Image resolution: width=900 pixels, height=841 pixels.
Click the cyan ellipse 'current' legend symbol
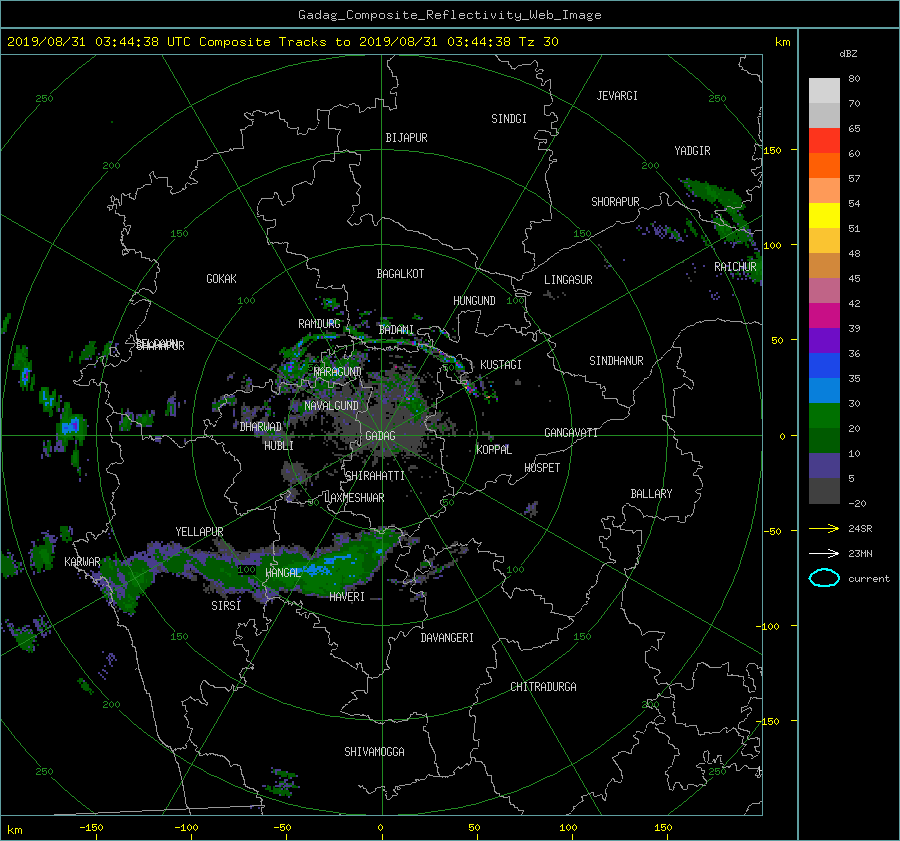point(824,578)
